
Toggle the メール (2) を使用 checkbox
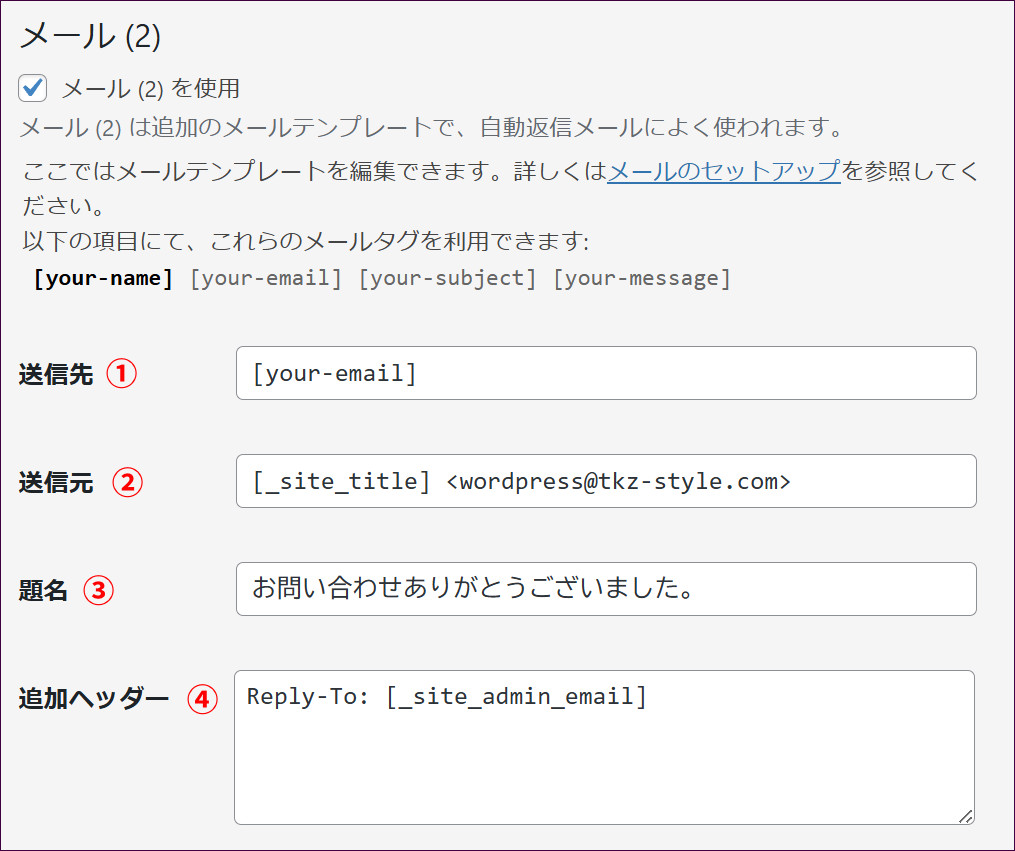point(34,88)
